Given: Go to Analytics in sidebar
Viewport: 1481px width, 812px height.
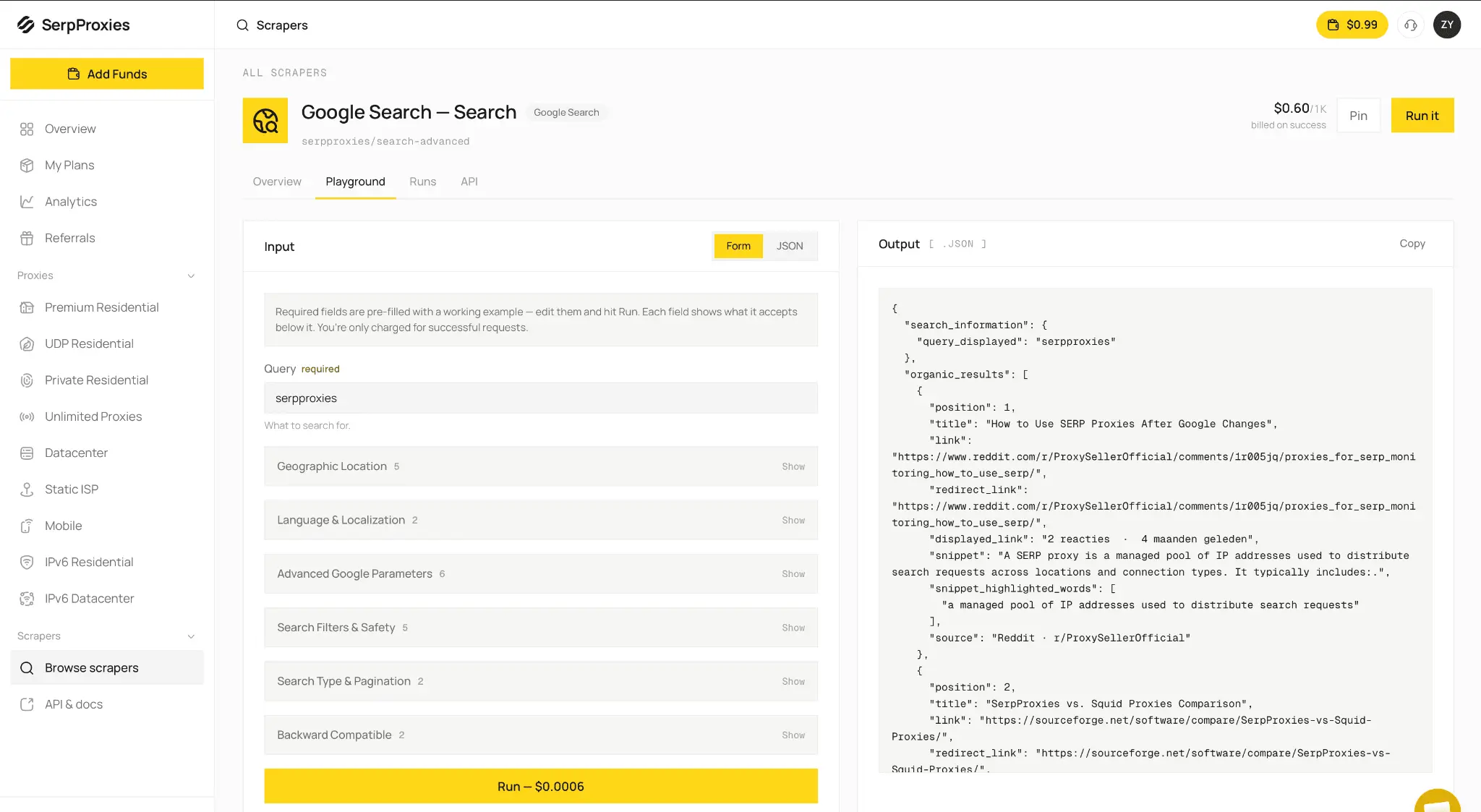Looking at the screenshot, I should (107, 202).
